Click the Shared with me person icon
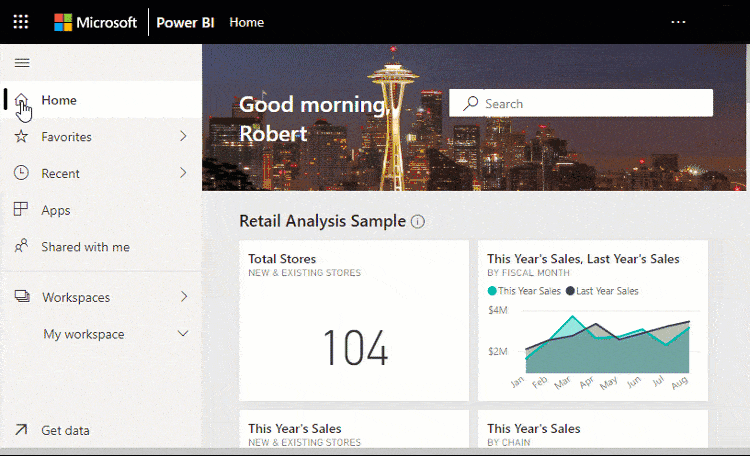The width and height of the screenshot is (750, 456). 21,246
